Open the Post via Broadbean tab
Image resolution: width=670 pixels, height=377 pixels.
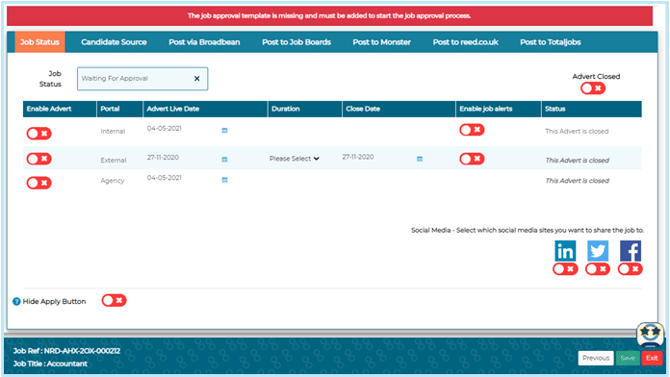click(204, 42)
